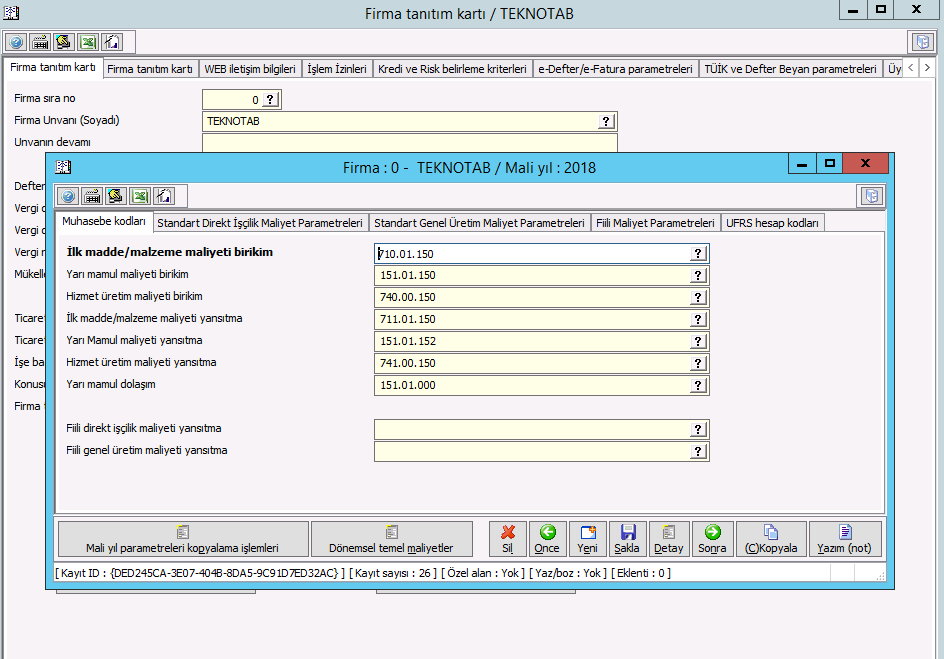The image size is (944, 659).
Task: Go to previous record with Önce
Action: tap(547, 539)
